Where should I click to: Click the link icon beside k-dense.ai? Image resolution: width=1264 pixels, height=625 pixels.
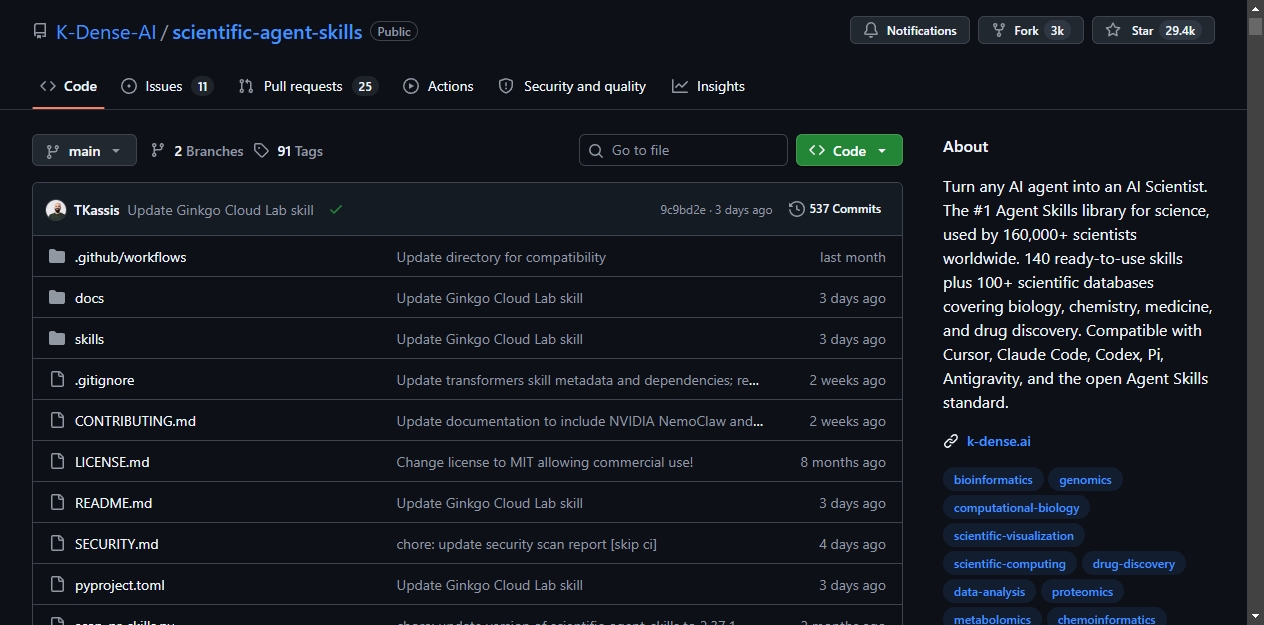[951, 441]
